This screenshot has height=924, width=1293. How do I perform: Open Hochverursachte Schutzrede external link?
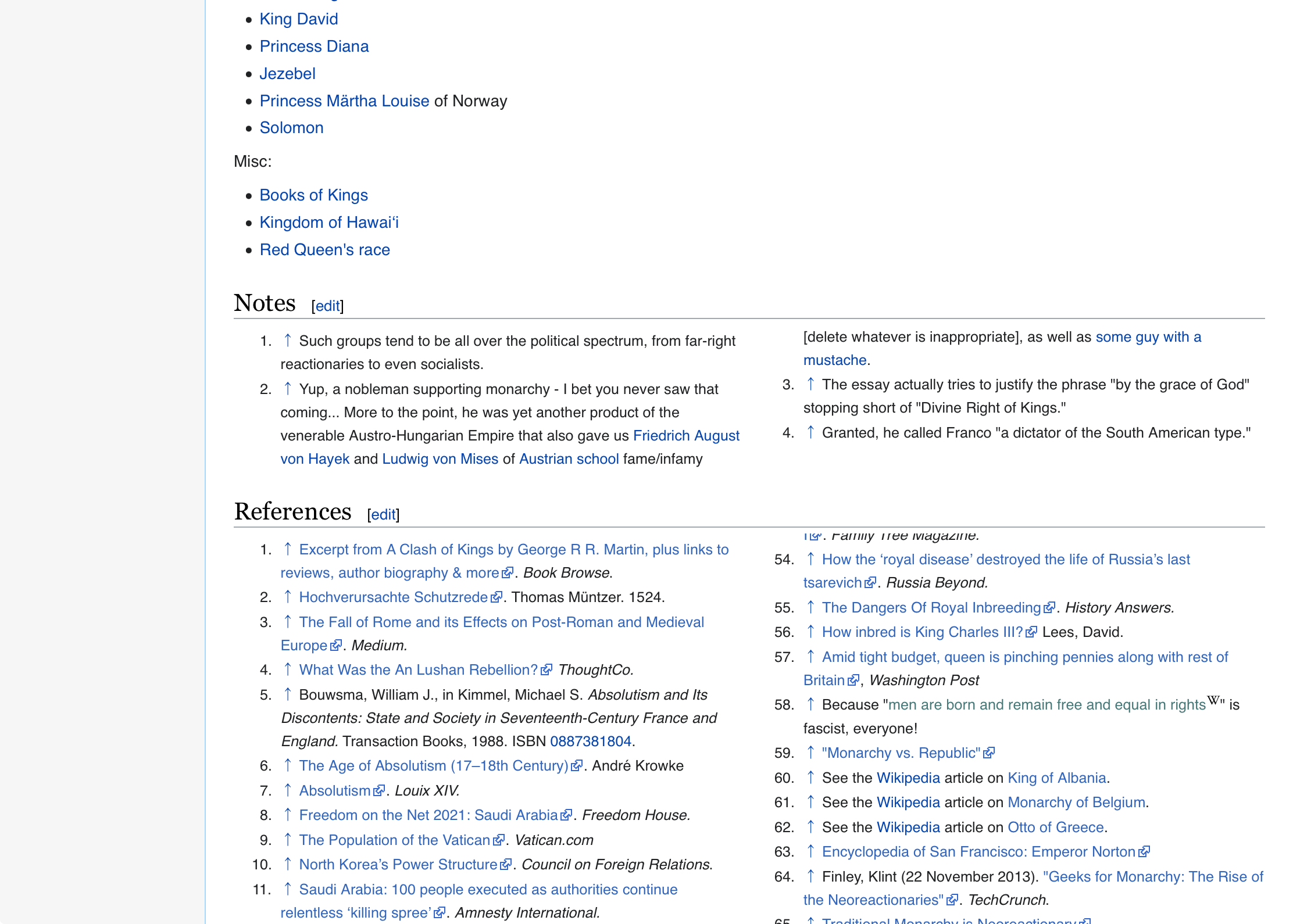(393, 597)
